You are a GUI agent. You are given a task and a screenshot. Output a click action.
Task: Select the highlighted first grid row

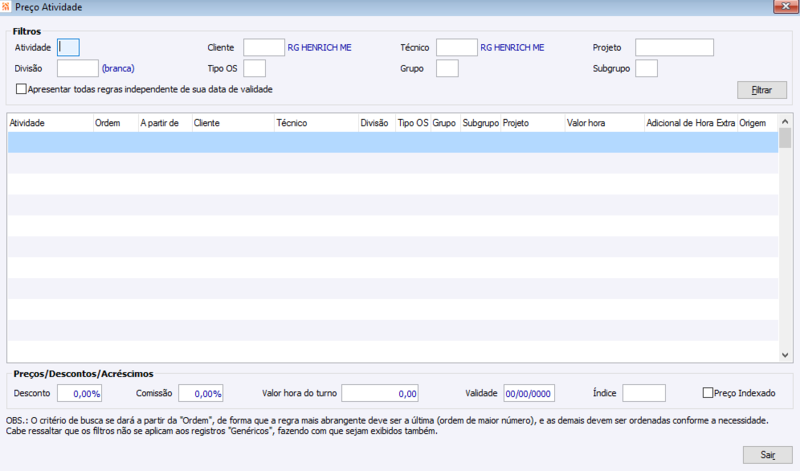(x=392, y=142)
